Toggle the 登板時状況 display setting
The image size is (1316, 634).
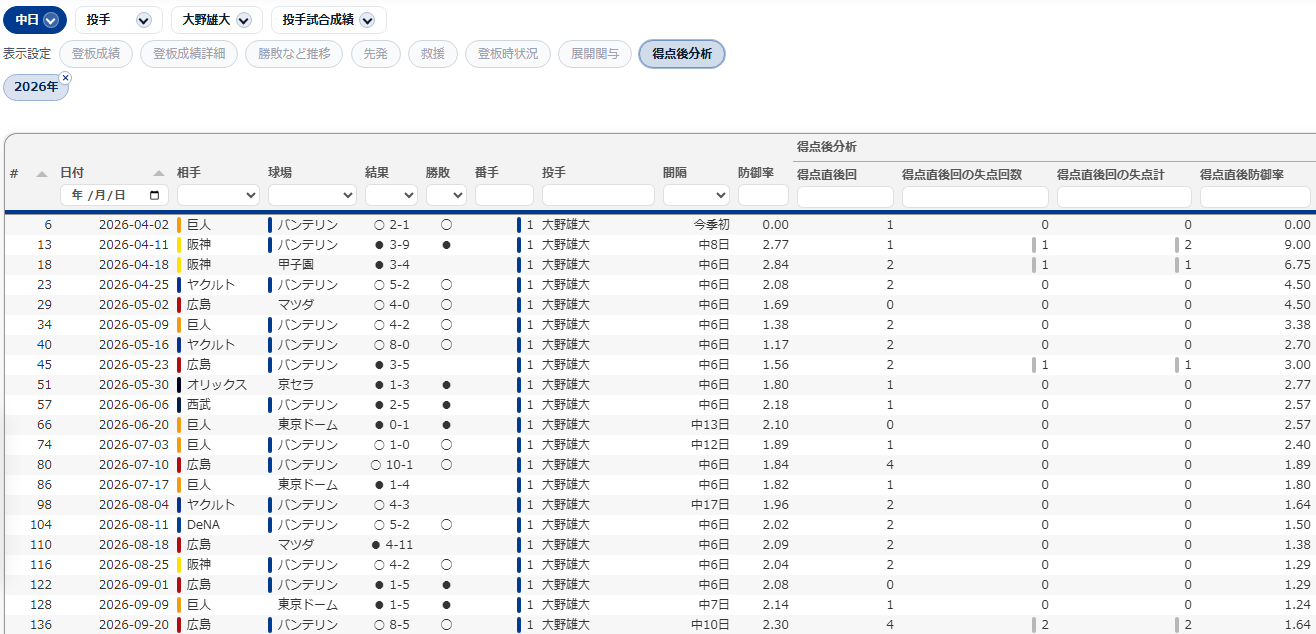[507, 54]
